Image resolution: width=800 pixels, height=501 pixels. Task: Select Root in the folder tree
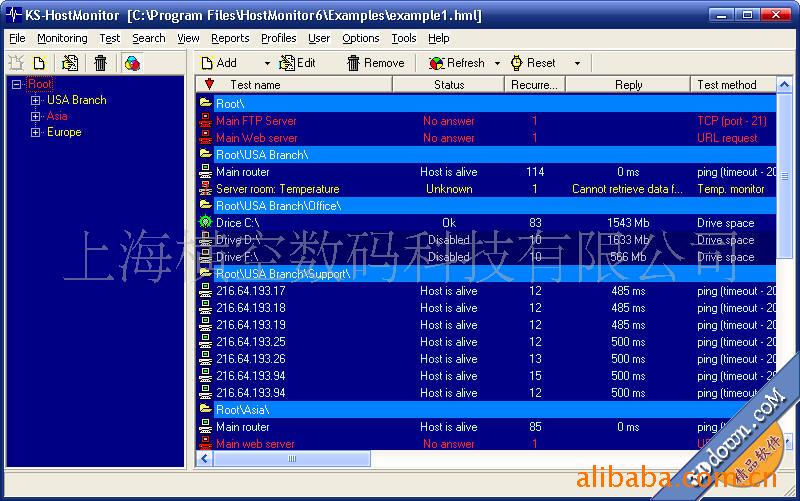coord(39,84)
